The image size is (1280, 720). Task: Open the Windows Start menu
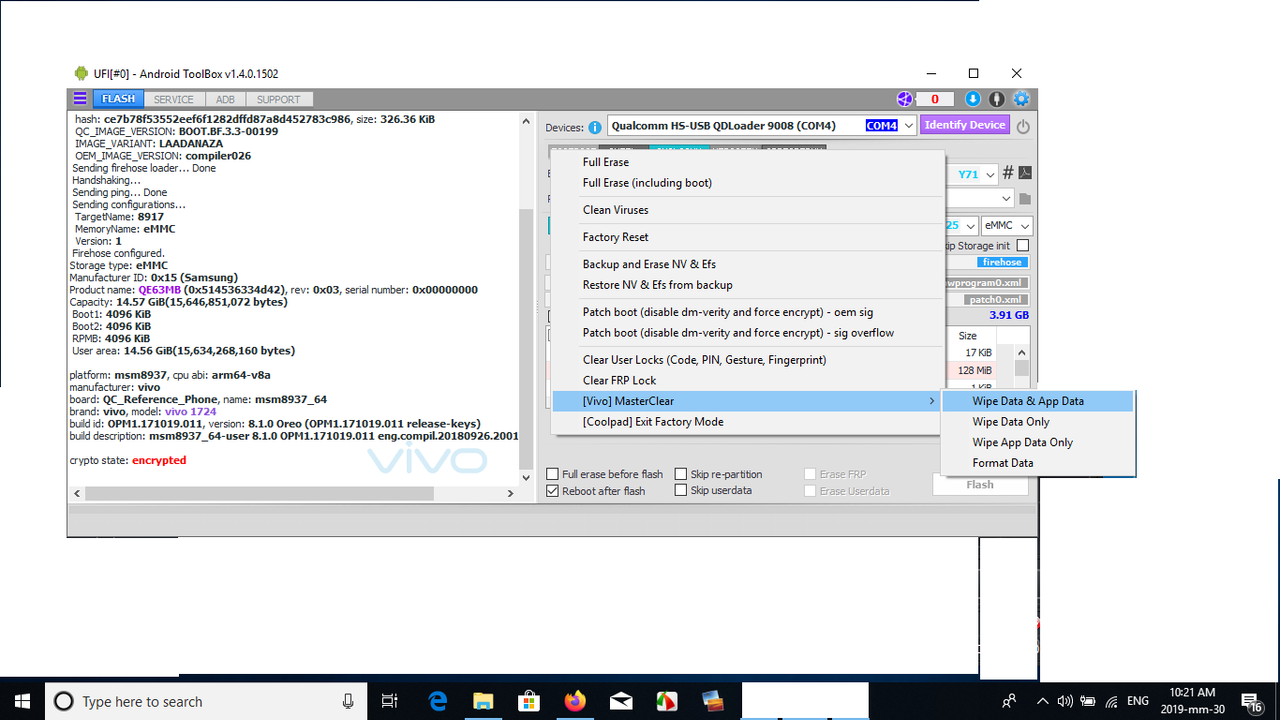pos(22,701)
